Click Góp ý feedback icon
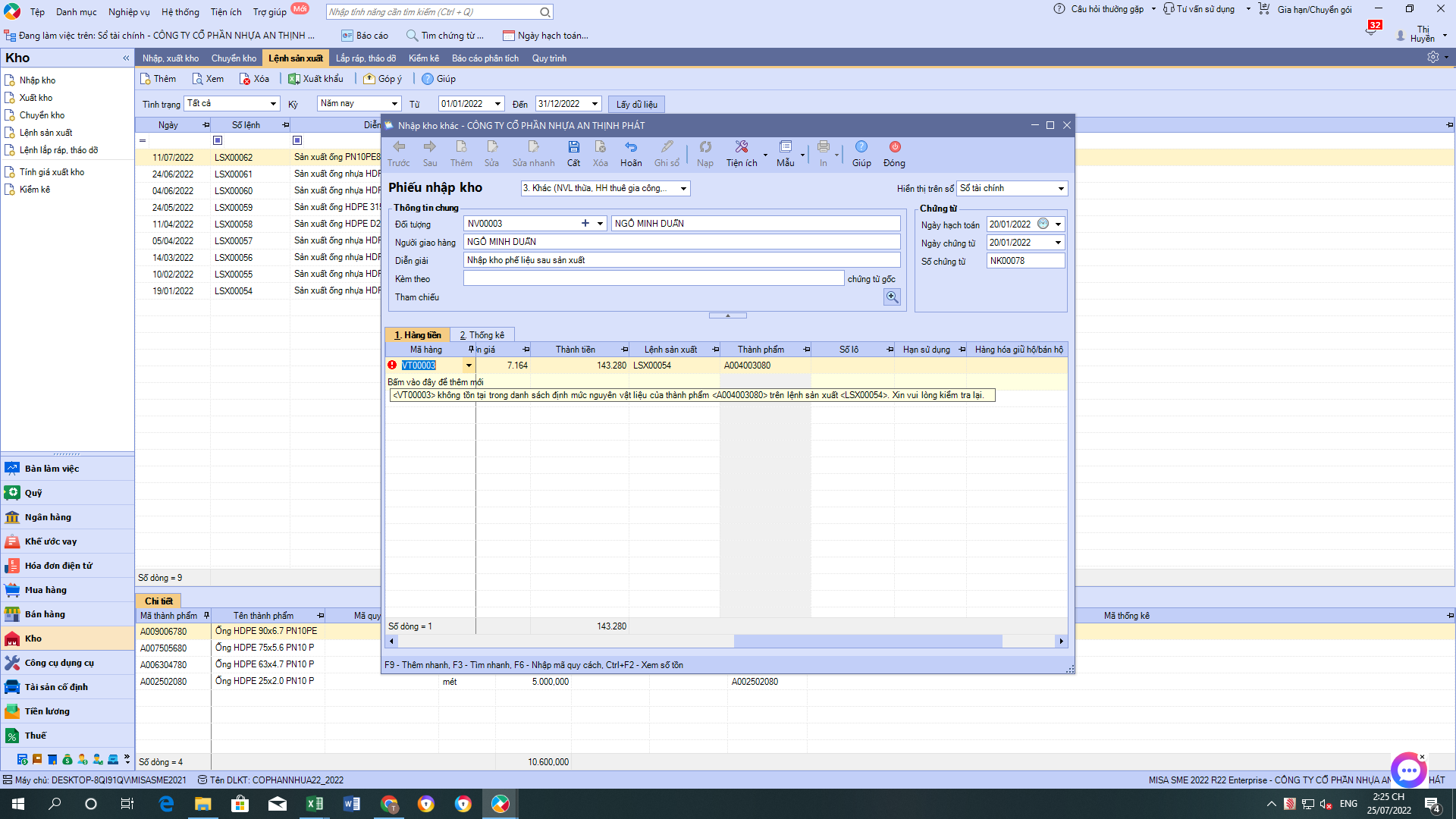 coord(383,79)
